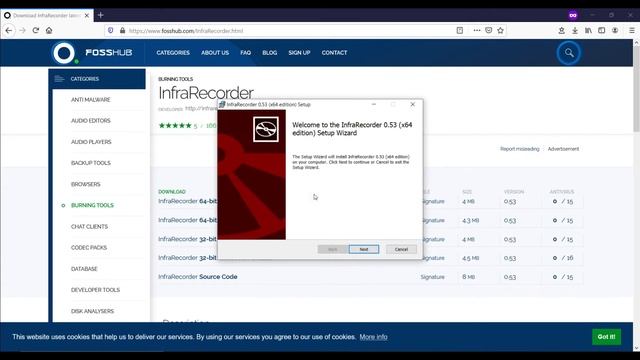Screen dimensions: 640x360
Task: Click the FossHub logo circle
Action: pos(64,53)
